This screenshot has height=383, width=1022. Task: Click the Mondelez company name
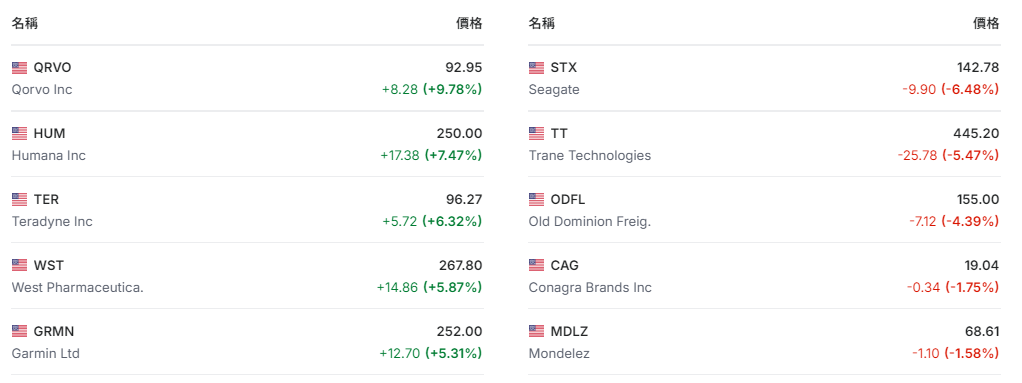(x=559, y=353)
